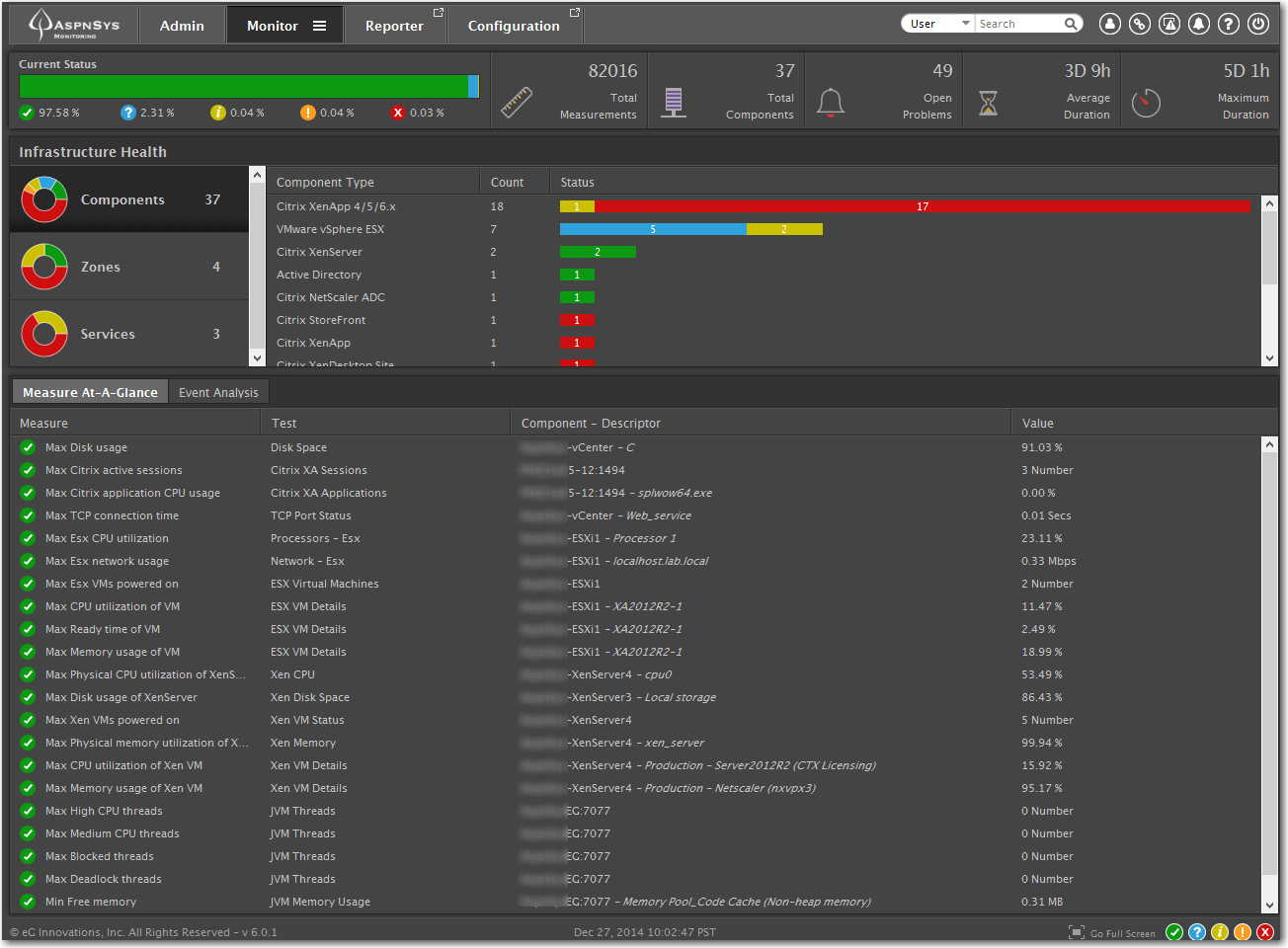The image size is (1288, 948).
Task: Click red 17 segment of XenApp status bar
Action: click(x=923, y=206)
